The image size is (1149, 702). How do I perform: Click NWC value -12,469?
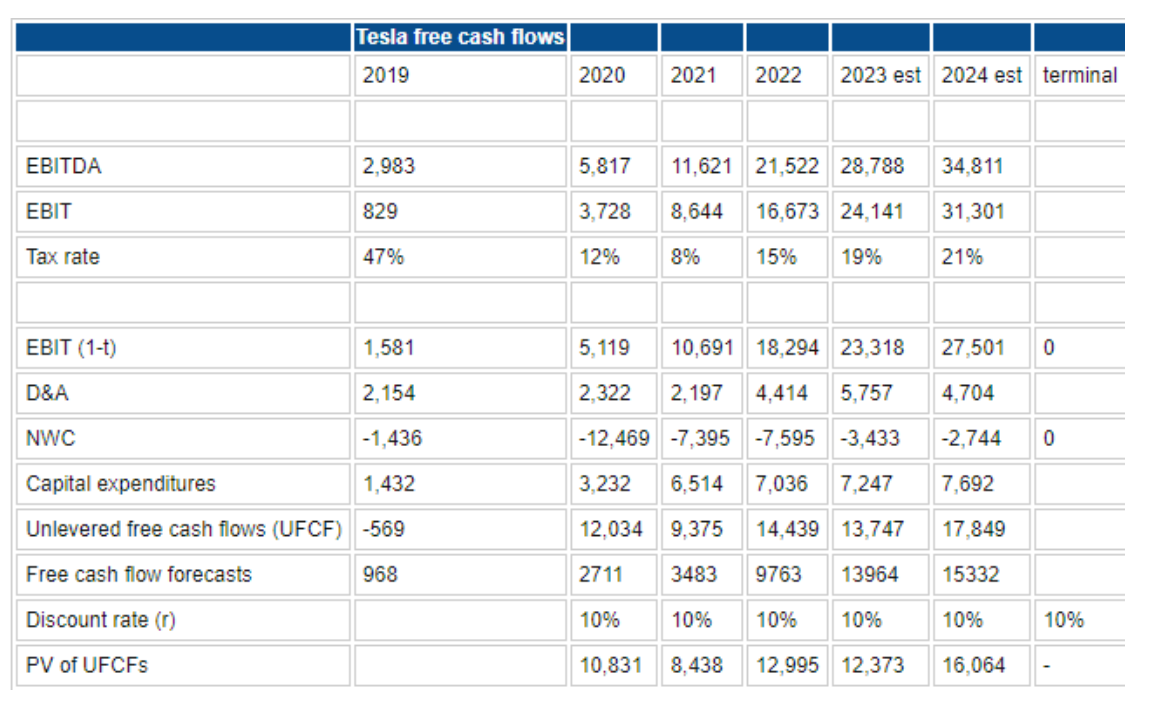[614, 438]
